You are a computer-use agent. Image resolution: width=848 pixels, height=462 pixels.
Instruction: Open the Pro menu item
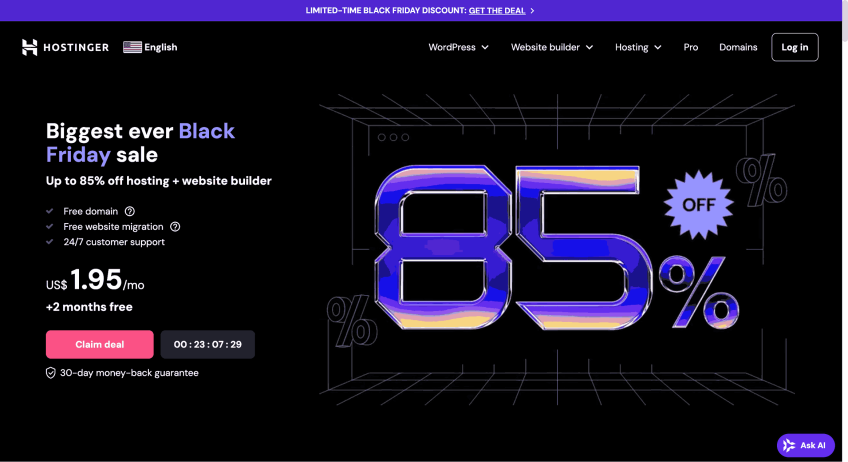click(691, 47)
